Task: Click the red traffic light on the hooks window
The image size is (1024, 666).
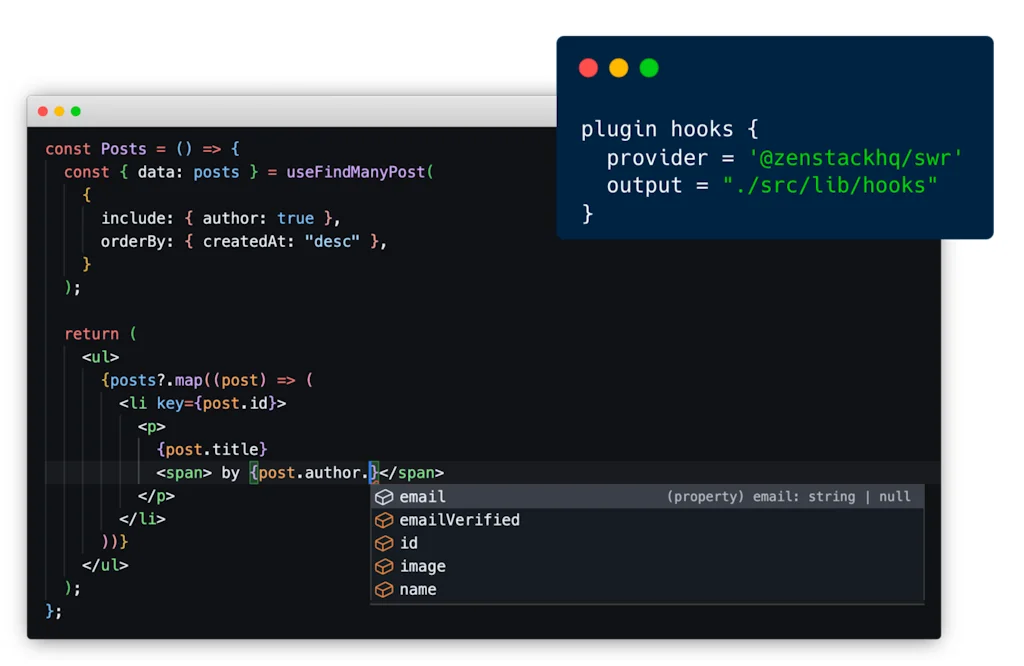Action: [588, 68]
